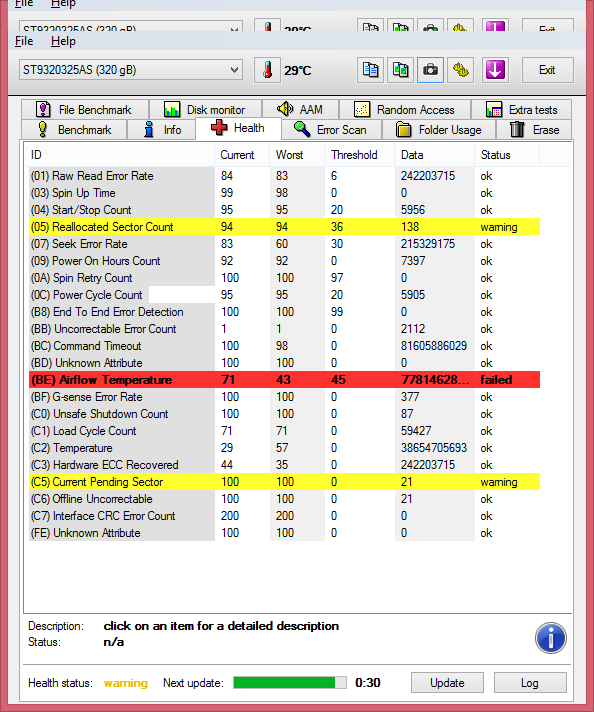Select the (0A) Spin Retry Count row
The image size is (594, 712).
pos(285,278)
